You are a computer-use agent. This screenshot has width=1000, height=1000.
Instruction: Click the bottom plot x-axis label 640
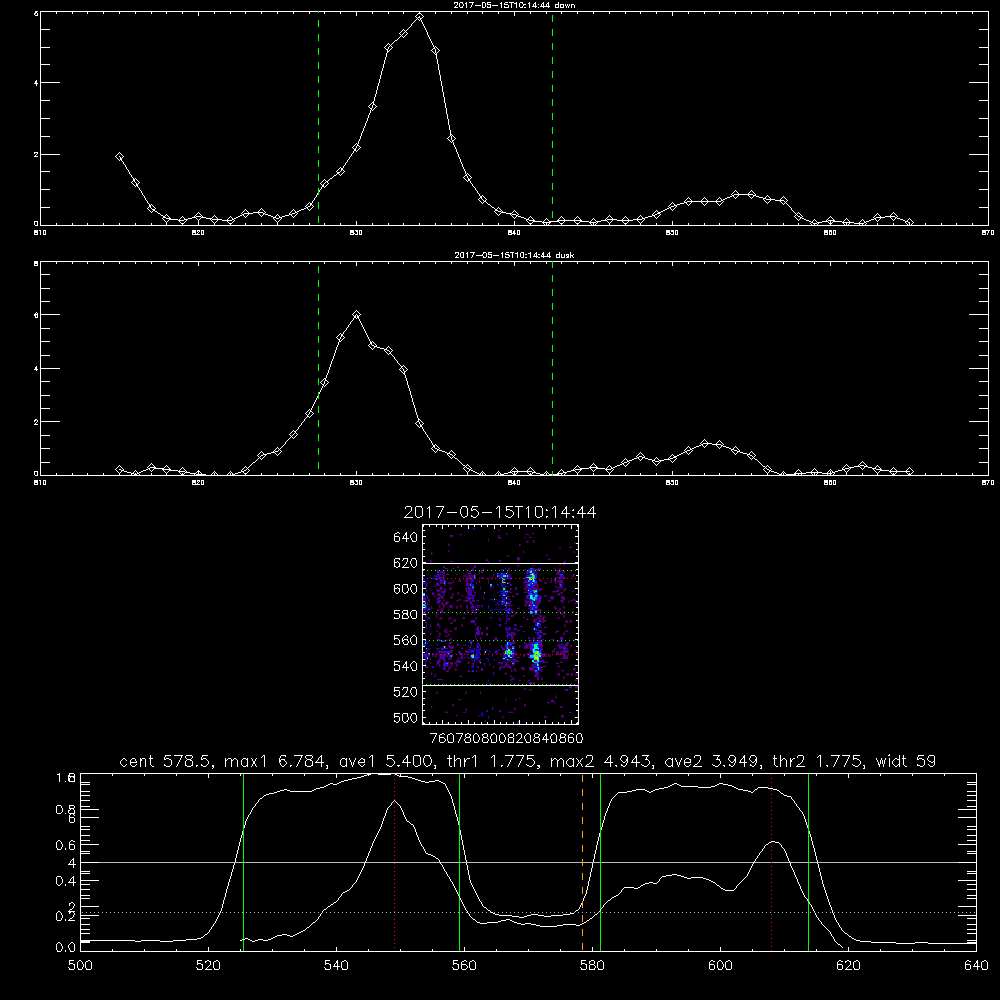click(x=976, y=966)
